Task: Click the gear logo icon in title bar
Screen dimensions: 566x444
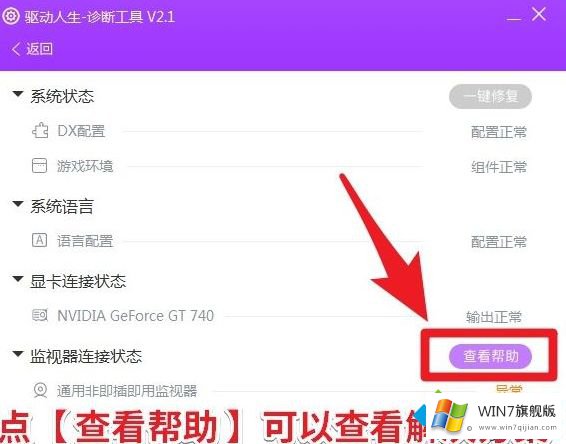Action: click(10, 17)
